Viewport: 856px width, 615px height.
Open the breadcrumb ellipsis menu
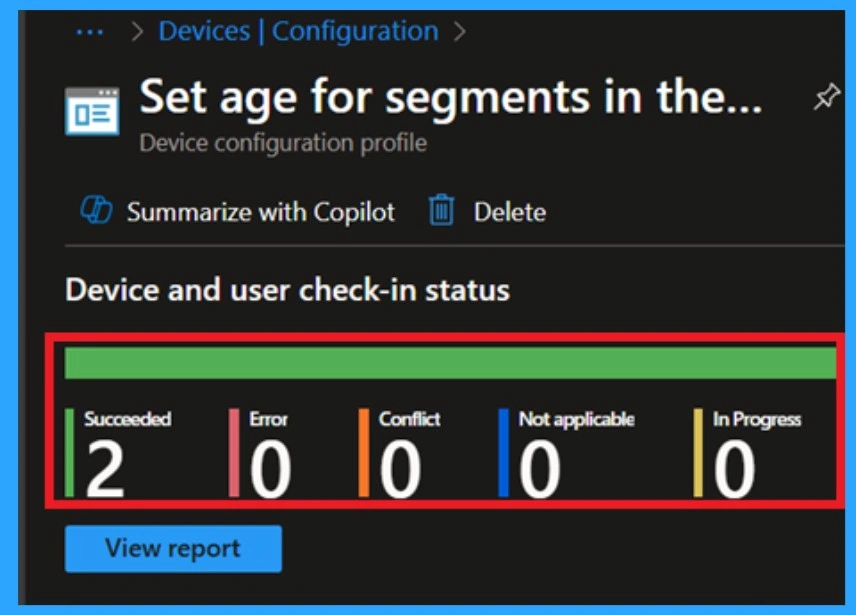click(88, 30)
